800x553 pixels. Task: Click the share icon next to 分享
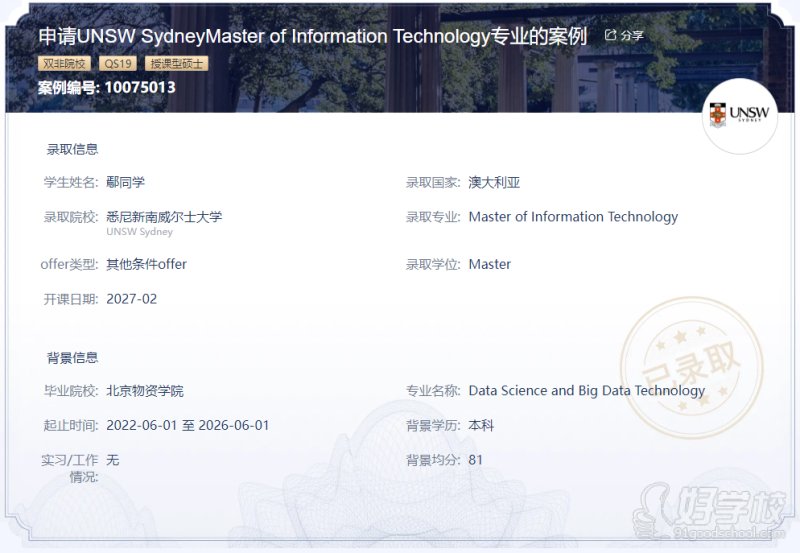pos(610,35)
